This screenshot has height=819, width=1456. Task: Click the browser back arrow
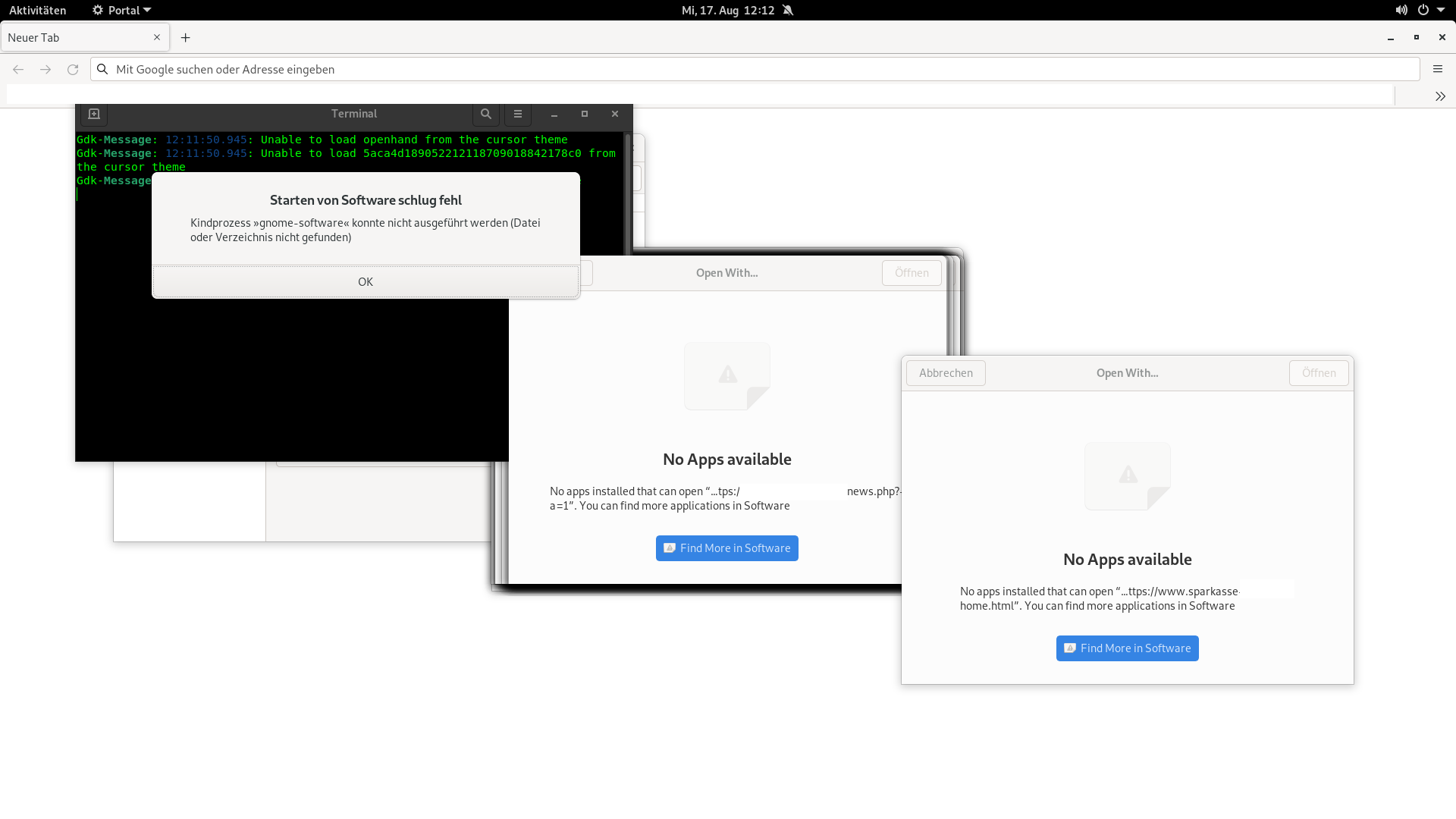[18, 69]
